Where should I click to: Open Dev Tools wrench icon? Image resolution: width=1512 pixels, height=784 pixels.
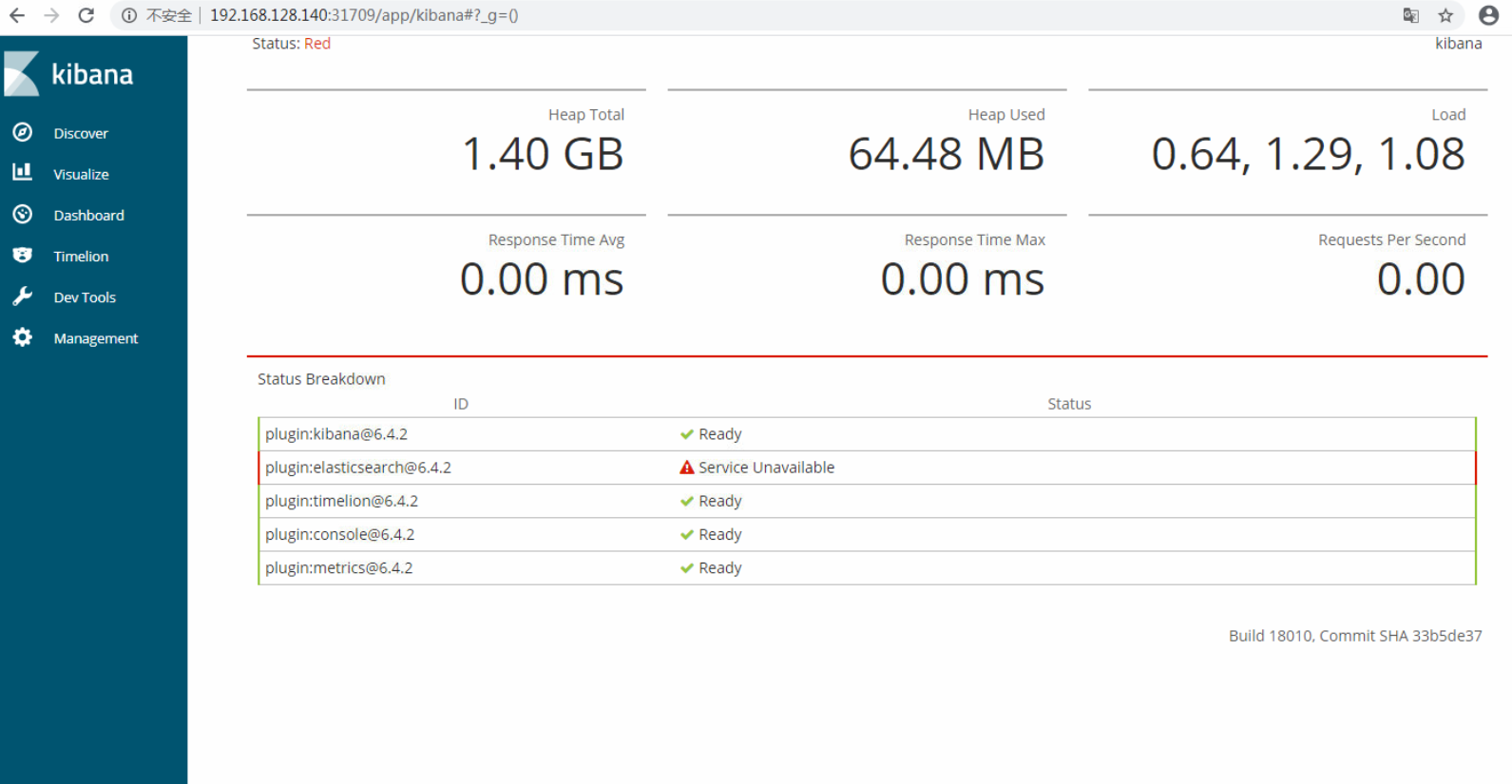click(23, 296)
